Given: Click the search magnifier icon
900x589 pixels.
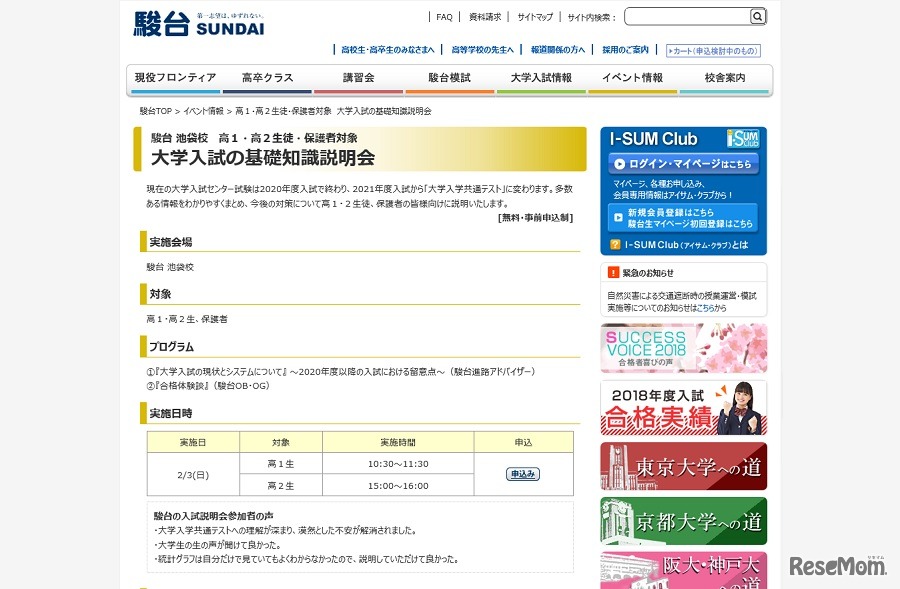Looking at the screenshot, I should (x=757, y=16).
